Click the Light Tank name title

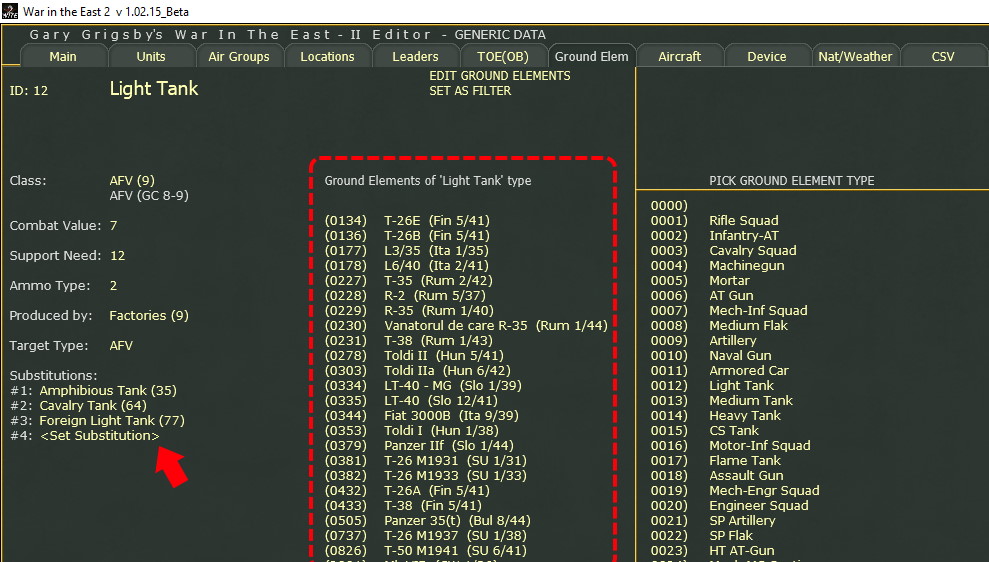coord(154,89)
